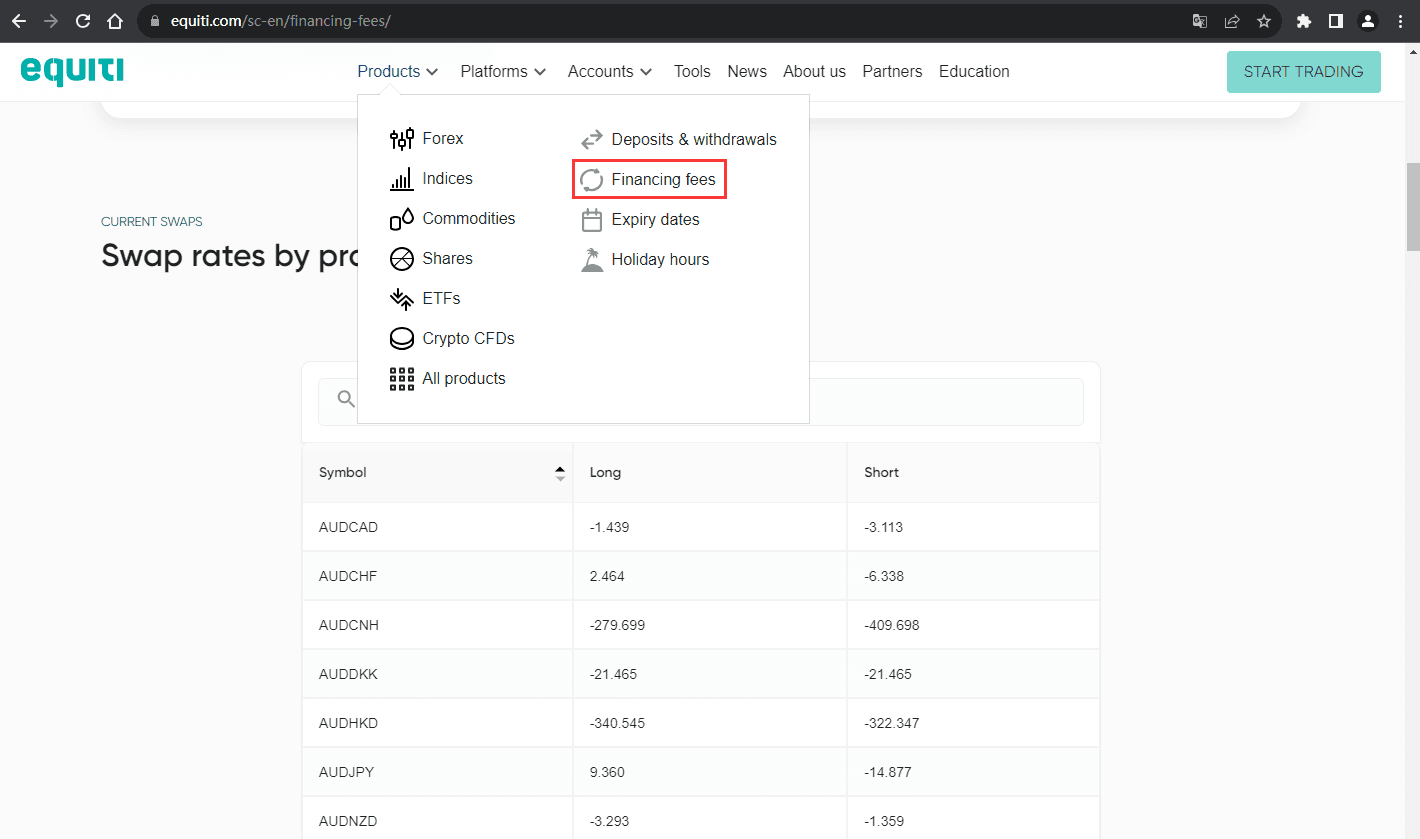Click the START TRADING button
The image size is (1420, 839).
(1303, 72)
